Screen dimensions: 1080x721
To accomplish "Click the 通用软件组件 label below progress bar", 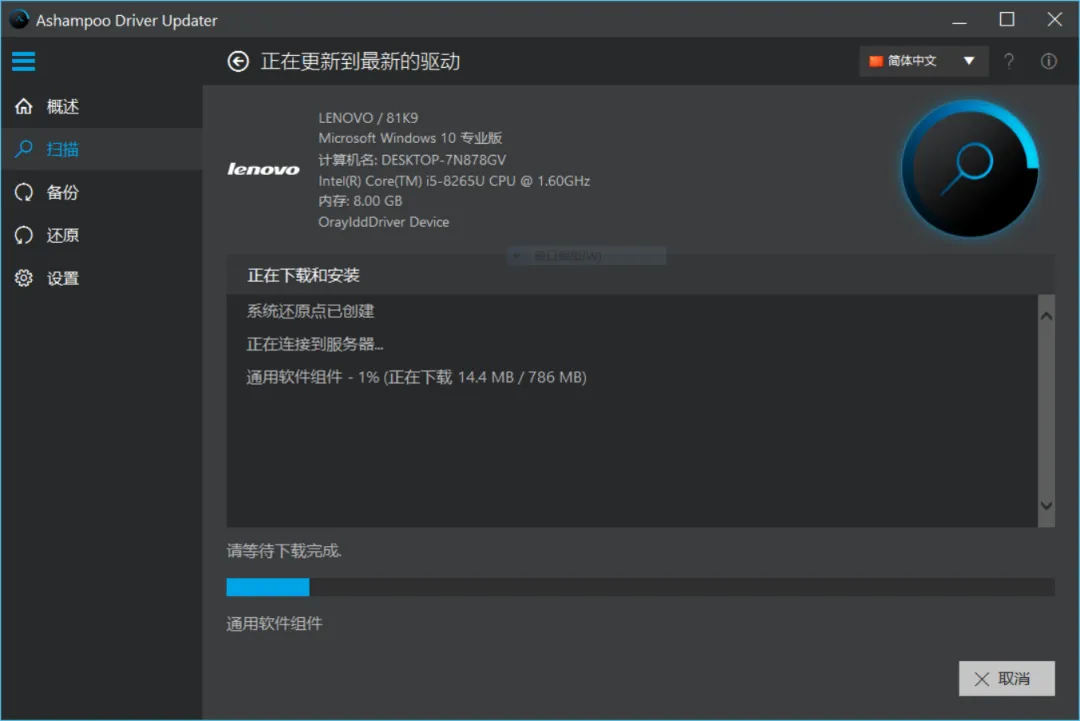I will pyautogui.click(x=274, y=624).
